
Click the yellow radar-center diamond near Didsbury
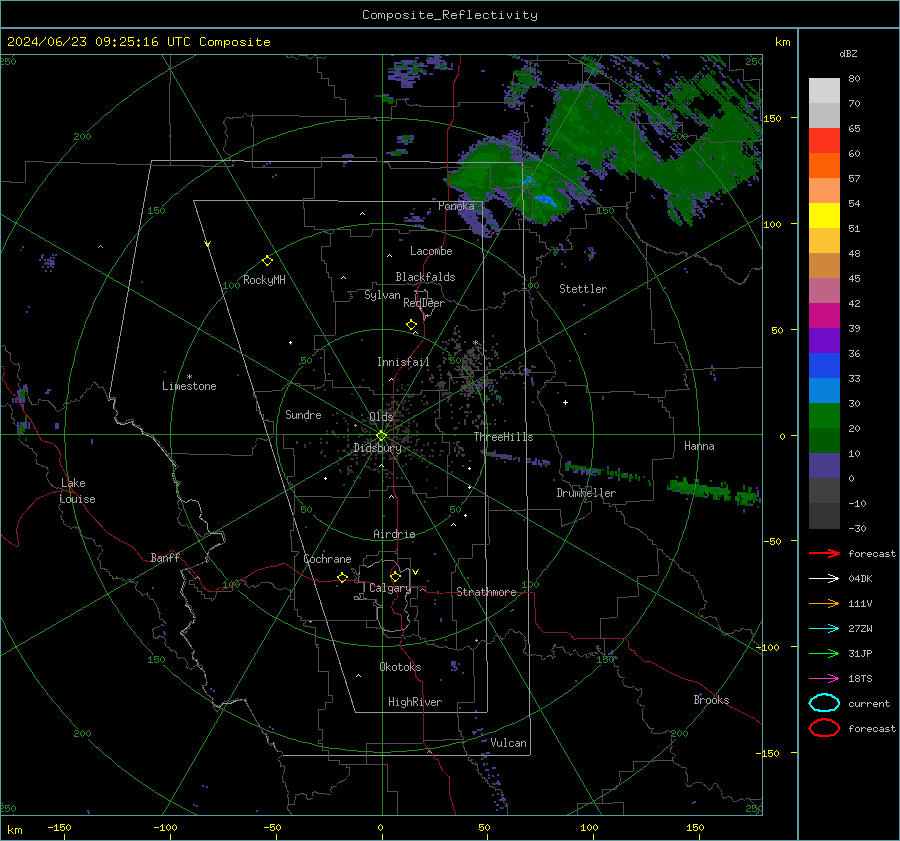click(x=381, y=436)
